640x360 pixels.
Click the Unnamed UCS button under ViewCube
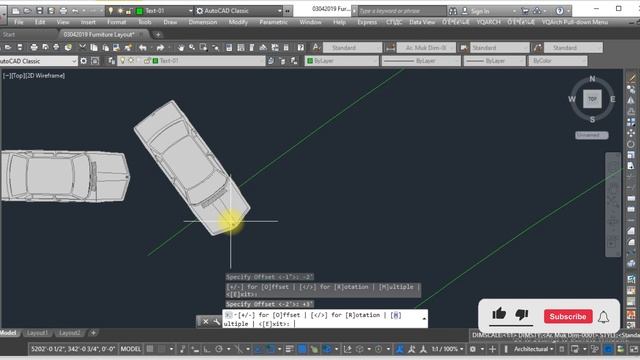591,135
